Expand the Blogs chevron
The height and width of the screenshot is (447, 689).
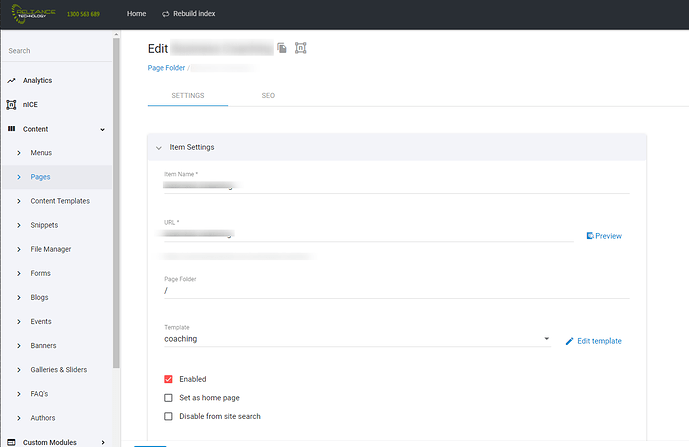(x=19, y=298)
